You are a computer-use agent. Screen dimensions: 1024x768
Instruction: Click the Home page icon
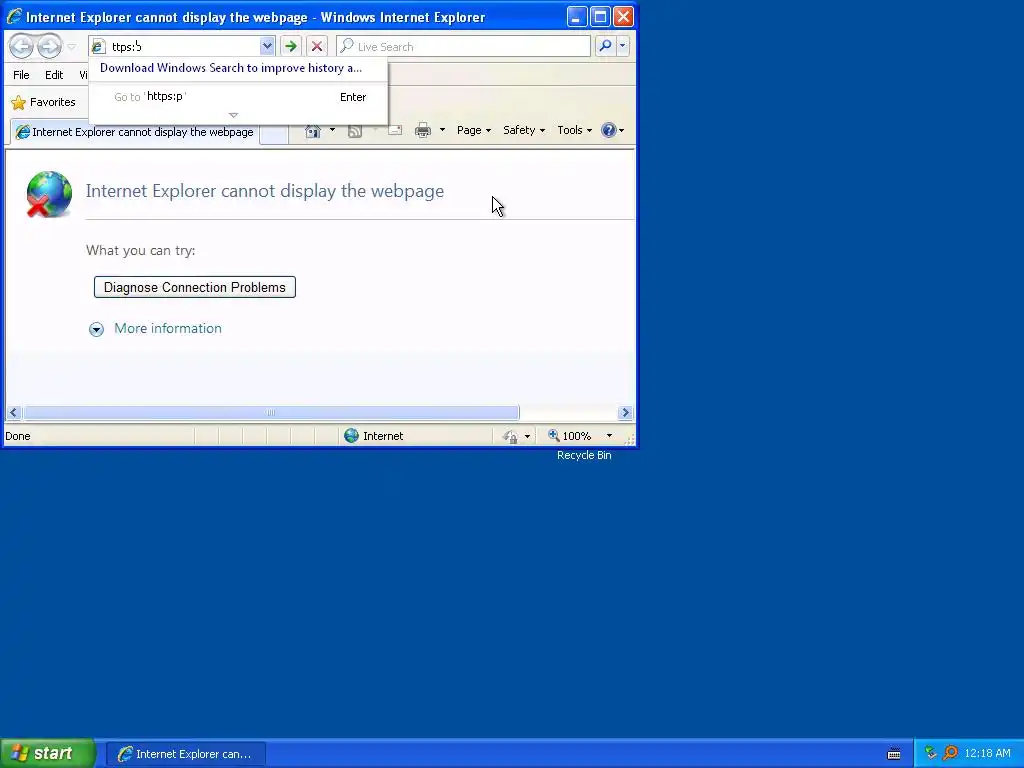coord(313,131)
